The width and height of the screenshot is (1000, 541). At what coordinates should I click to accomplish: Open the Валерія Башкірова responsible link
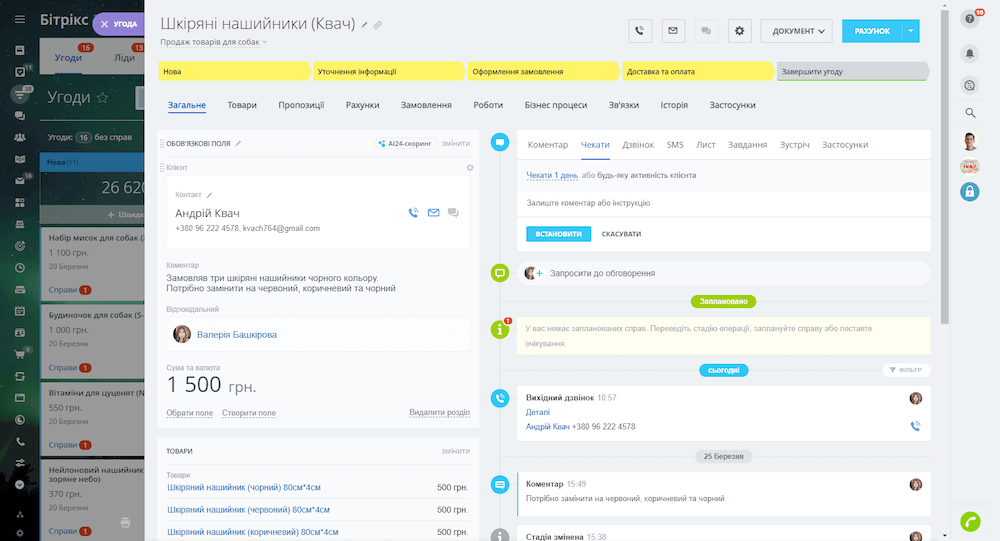tap(236, 334)
